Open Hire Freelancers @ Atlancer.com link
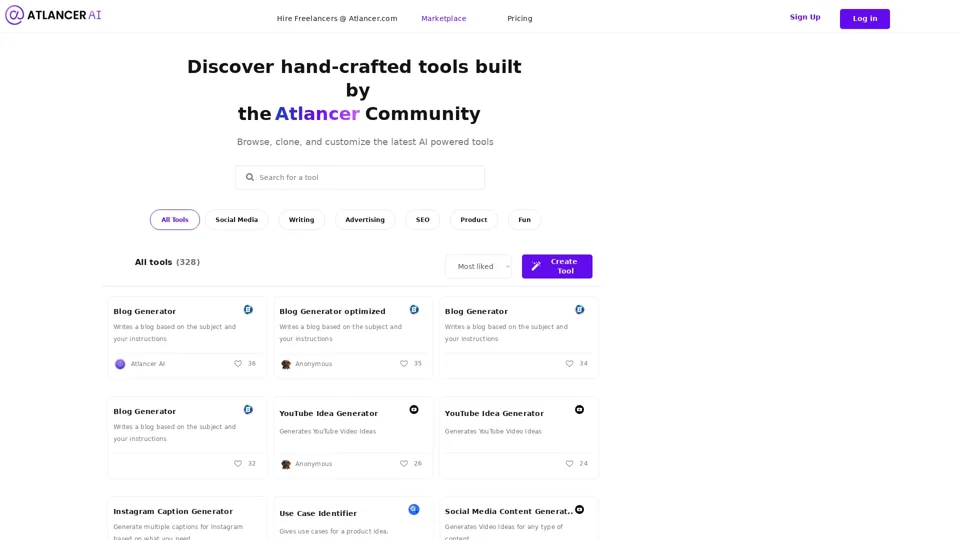This screenshot has width=960, height=540. (x=337, y=18)
